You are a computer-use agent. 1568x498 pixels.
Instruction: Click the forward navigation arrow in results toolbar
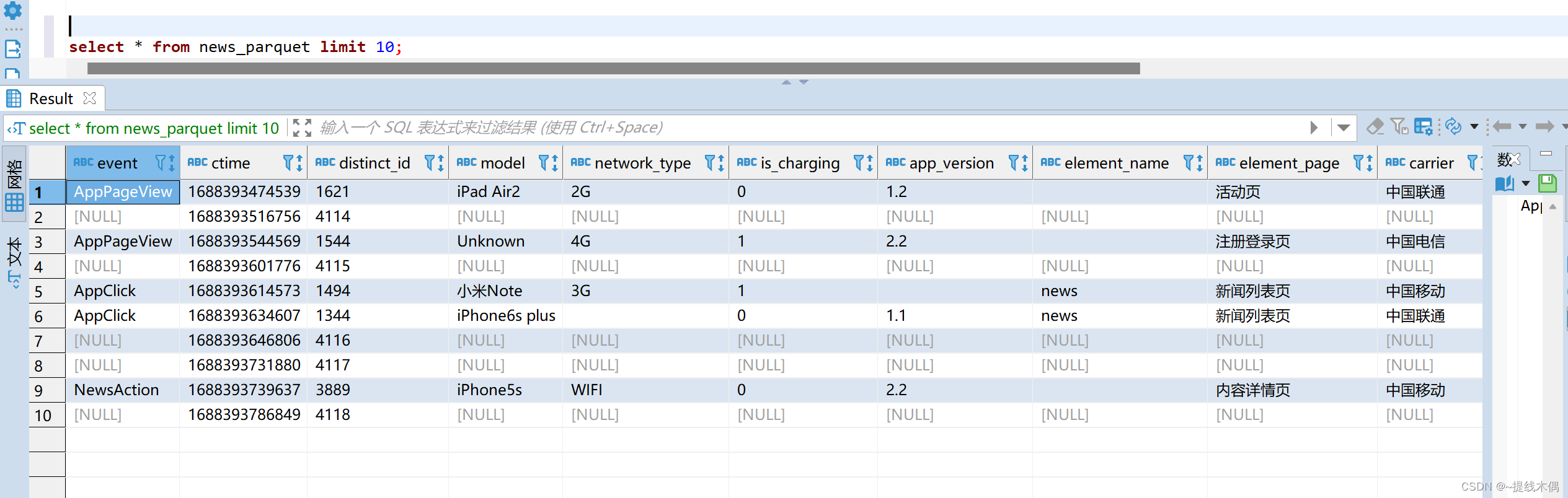click(x=1544, y=126)
